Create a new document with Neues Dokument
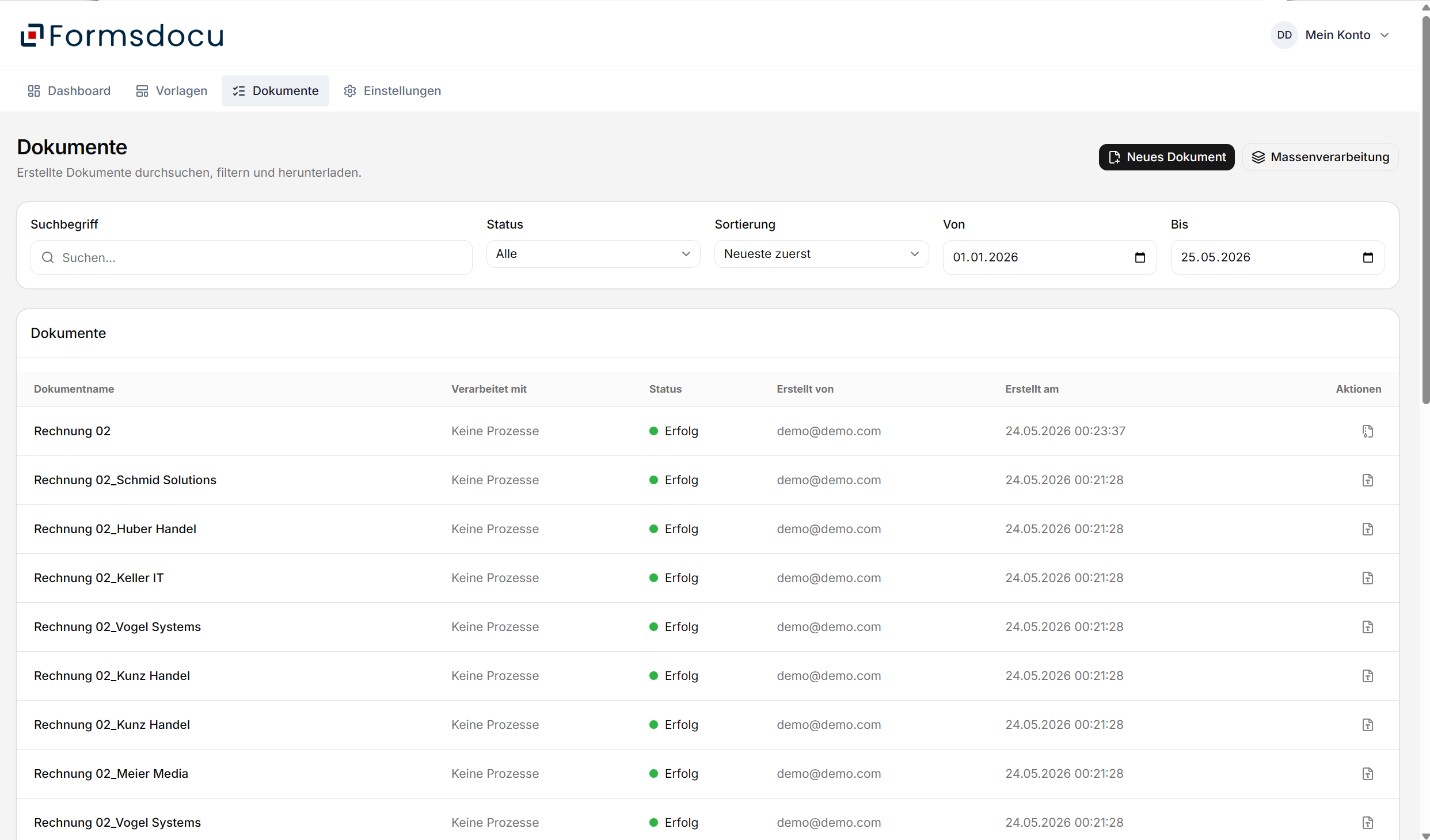Screen dimensions: 1430x840 pos(1166,157)
